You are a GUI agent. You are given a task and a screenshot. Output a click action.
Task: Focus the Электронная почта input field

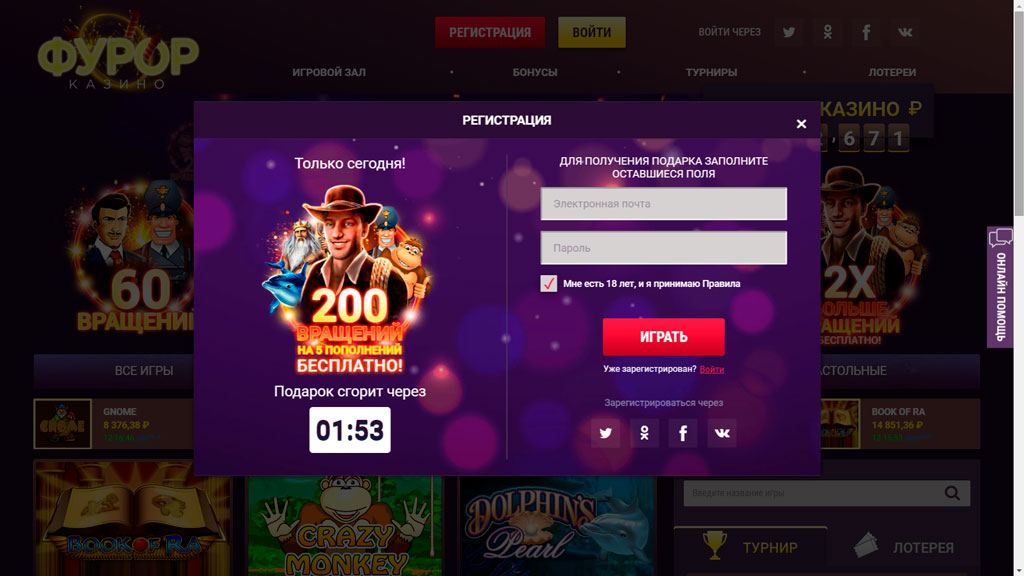click(663, 204)
